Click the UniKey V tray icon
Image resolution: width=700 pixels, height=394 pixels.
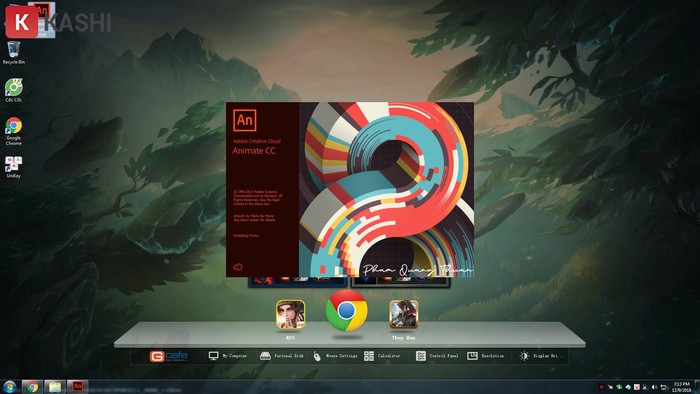tap(637, 387)
